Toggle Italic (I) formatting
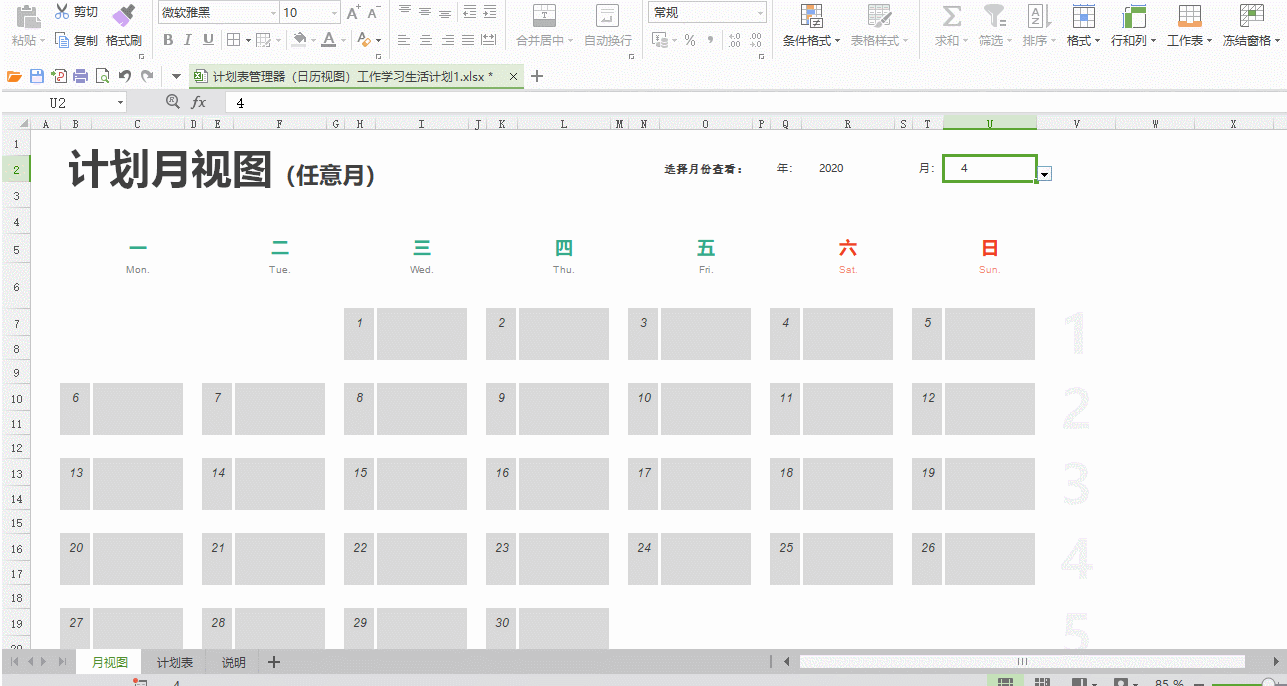Image resolution: width=1287 pixels, height=686 pixels. 188,40
